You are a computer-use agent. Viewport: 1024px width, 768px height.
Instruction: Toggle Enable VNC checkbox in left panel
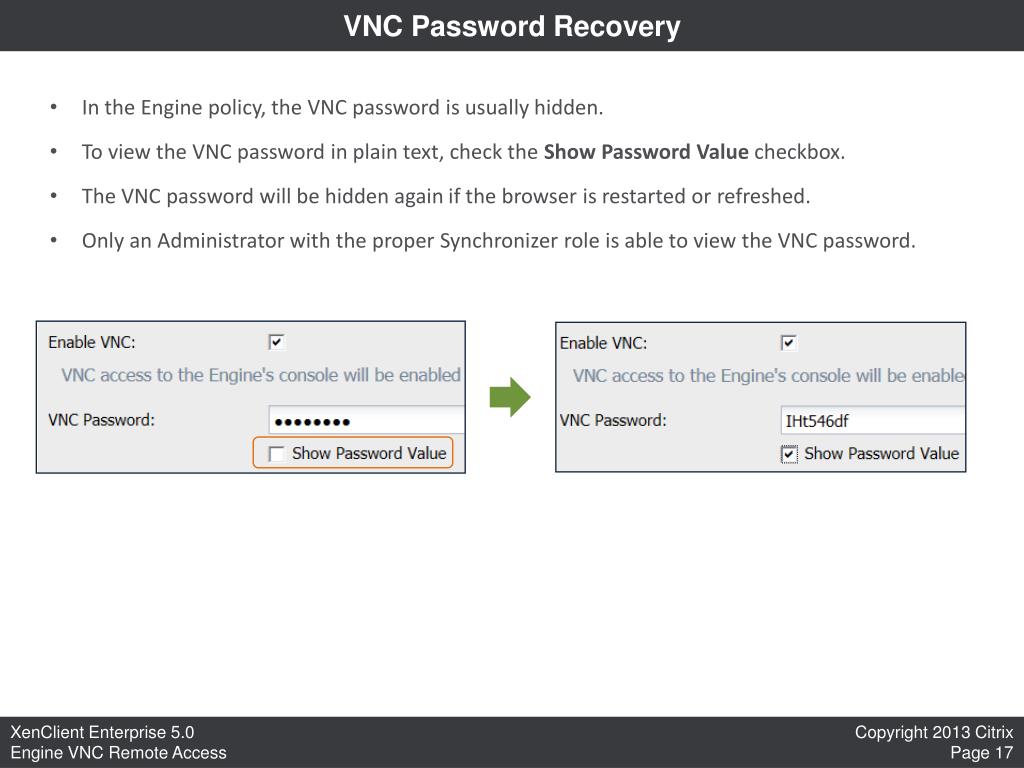point(276,342)
